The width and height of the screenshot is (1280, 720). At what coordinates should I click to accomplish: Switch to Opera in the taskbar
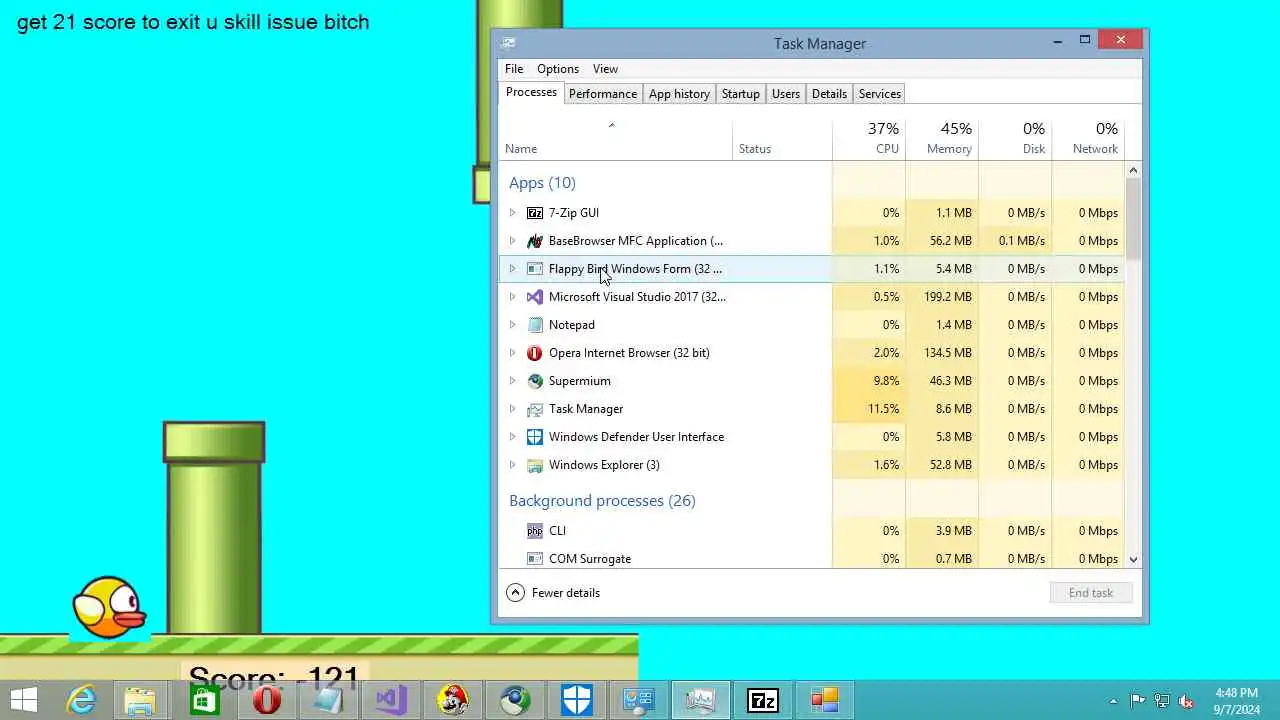pyautogui.click(x=266, y=700)
